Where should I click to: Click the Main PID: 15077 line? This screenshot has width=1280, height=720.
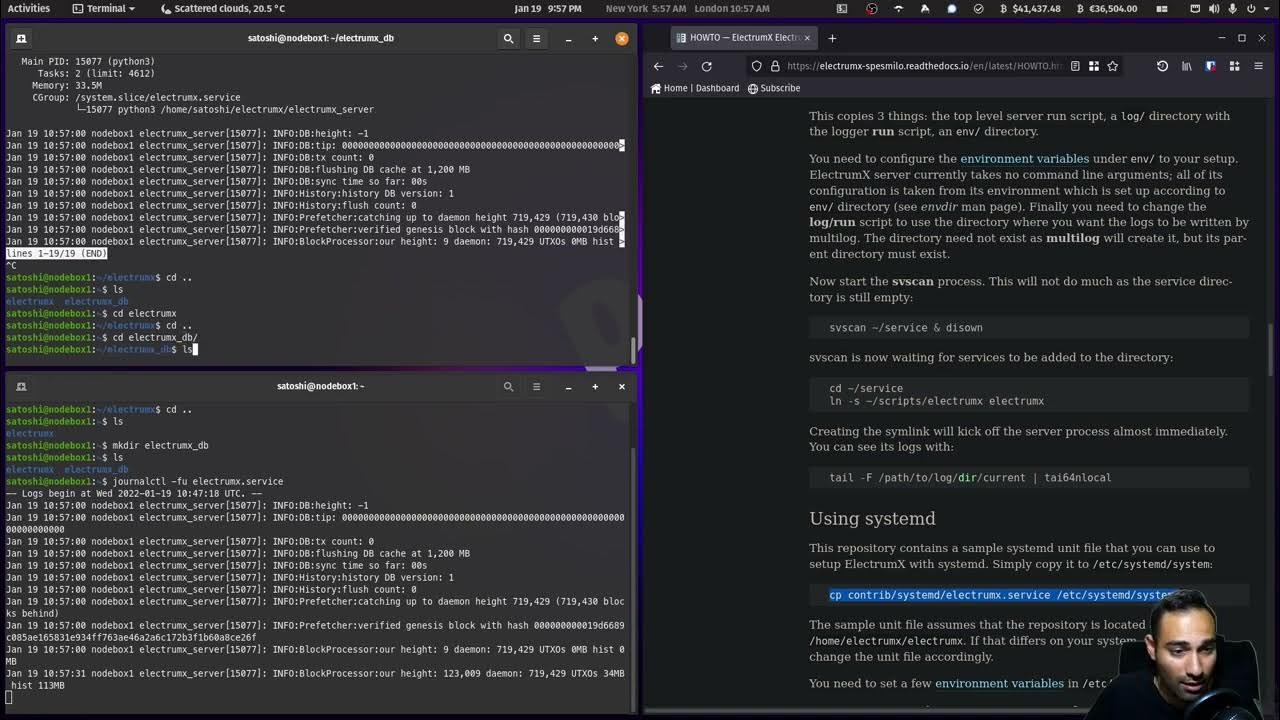pos(88,61)
